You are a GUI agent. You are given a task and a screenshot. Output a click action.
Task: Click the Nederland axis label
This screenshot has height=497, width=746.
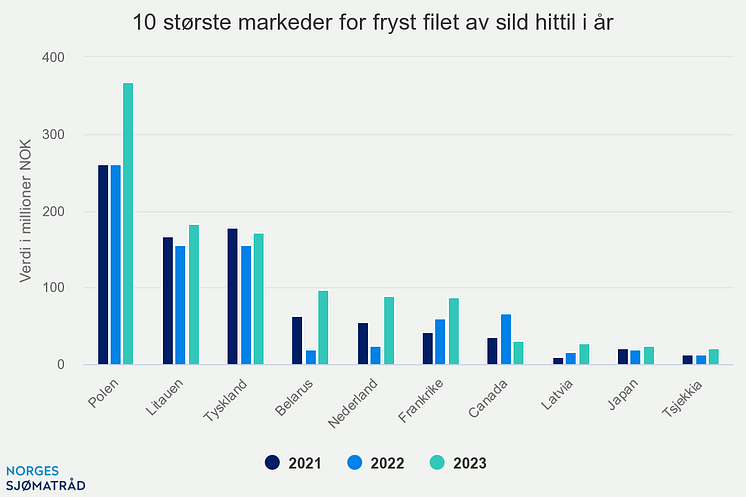coord(353,403)
